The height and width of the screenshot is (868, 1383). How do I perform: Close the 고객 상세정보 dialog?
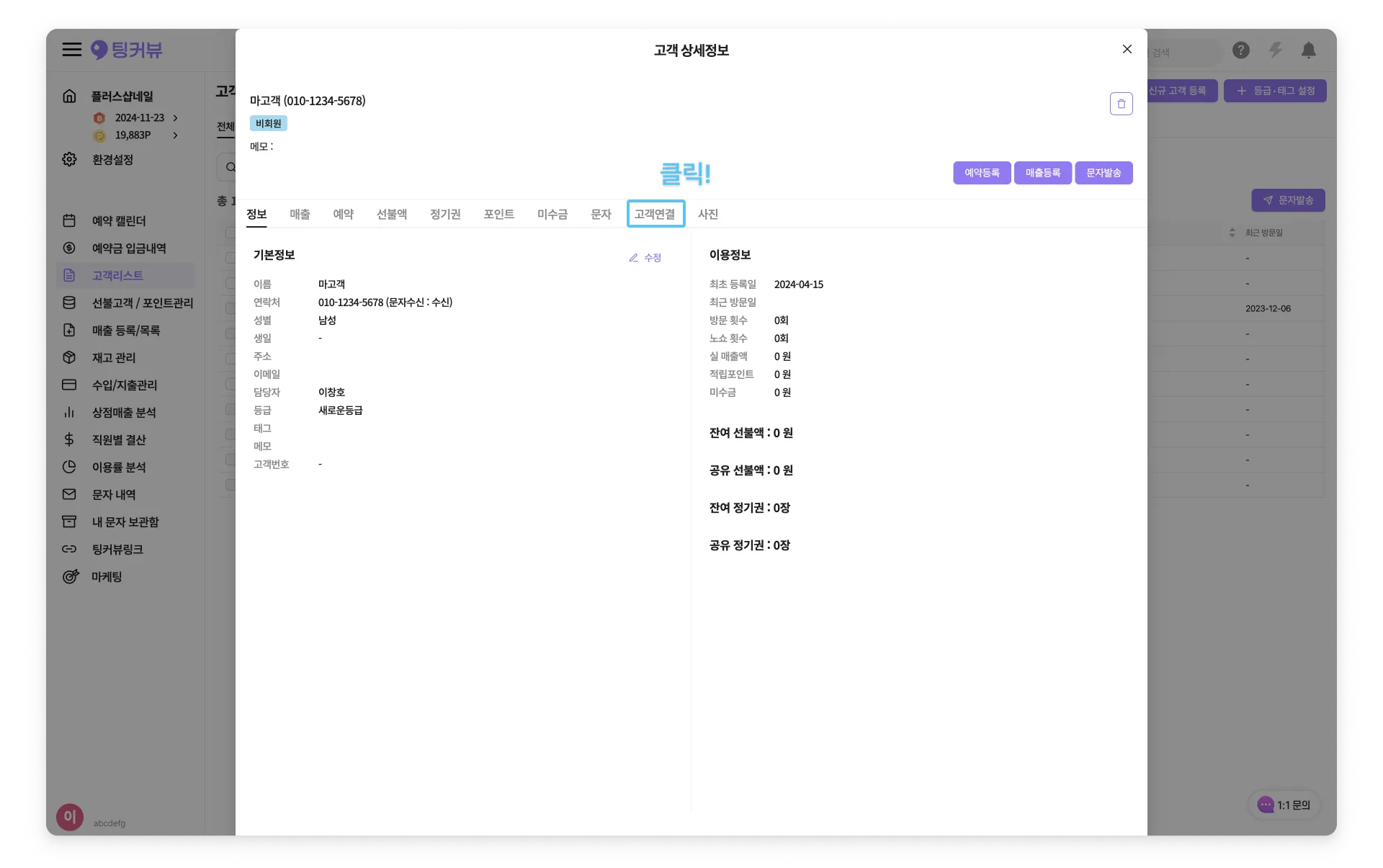1127,49
